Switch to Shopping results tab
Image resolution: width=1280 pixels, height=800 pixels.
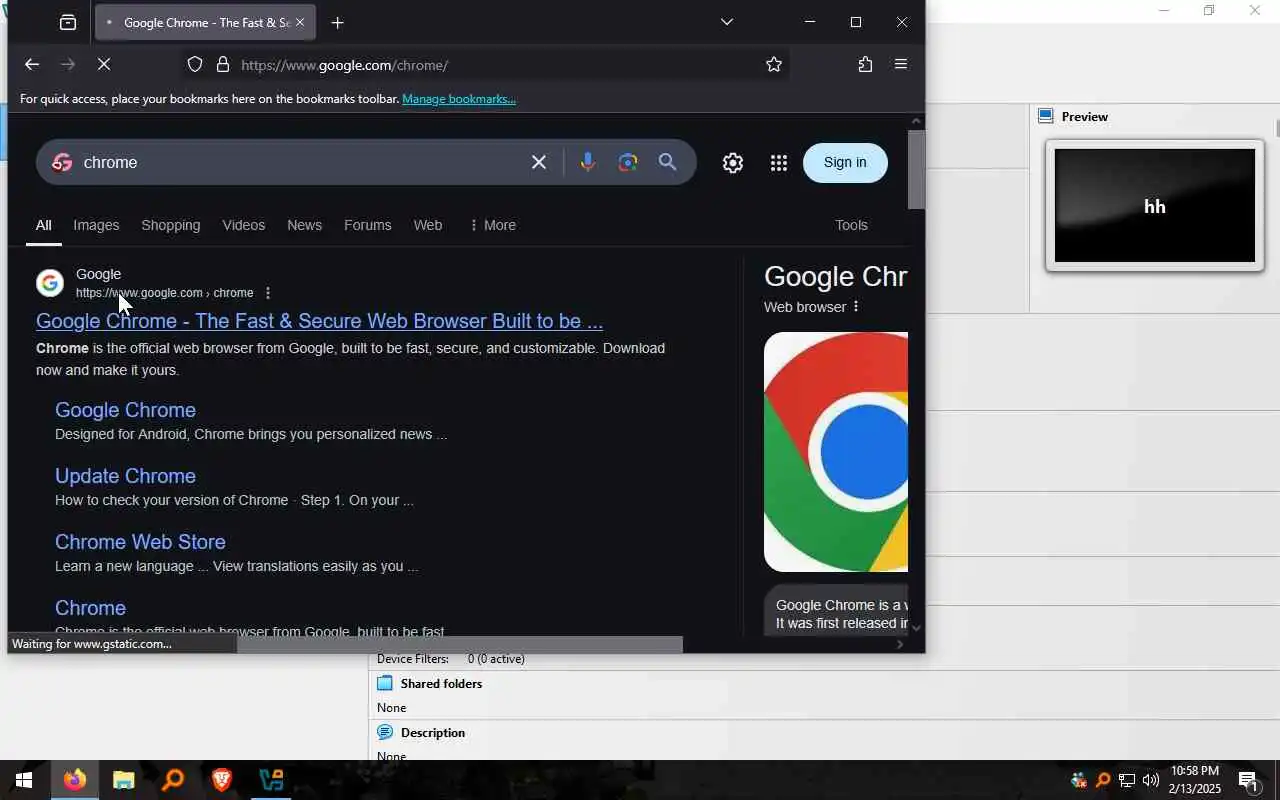(171, 225)
